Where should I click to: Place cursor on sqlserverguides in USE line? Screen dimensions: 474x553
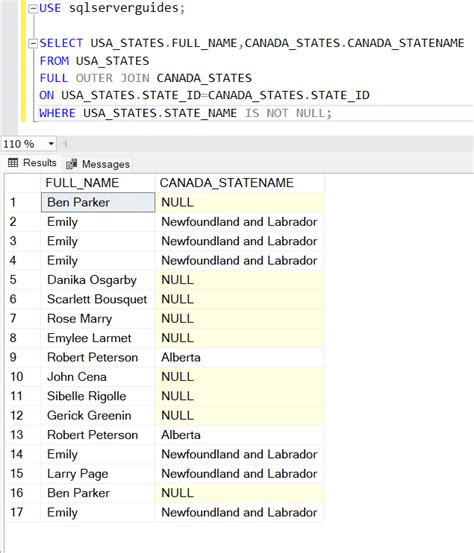point(124,8)
